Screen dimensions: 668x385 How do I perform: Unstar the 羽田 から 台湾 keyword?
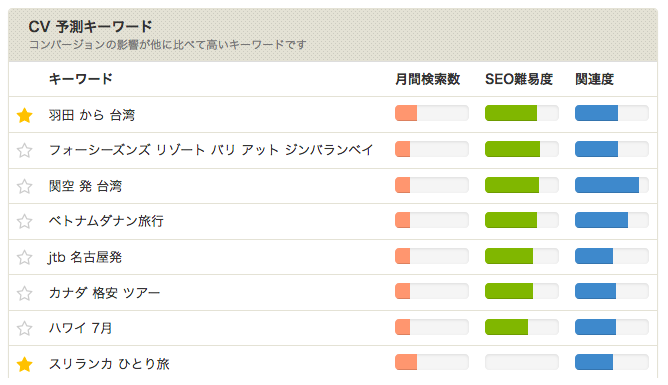click(25, 115)
